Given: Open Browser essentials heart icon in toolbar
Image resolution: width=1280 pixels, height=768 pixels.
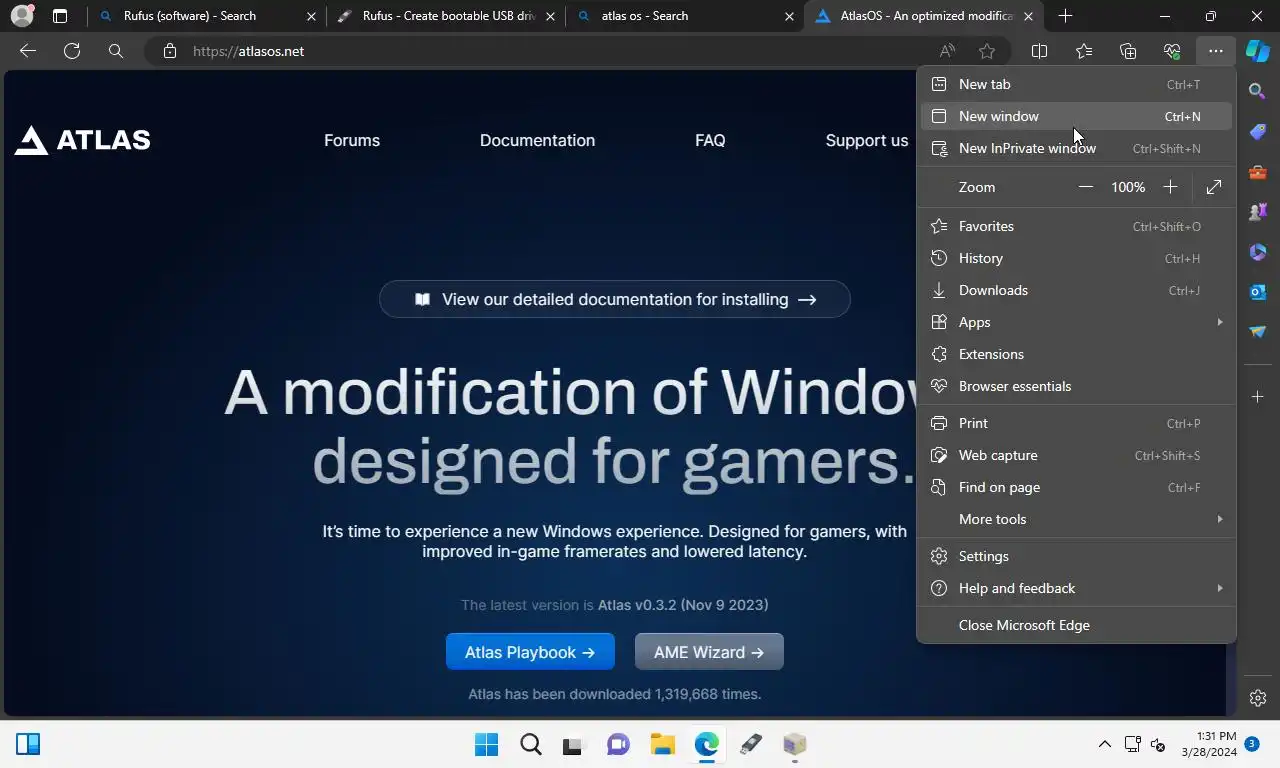Looking at the screenshot, I should click(1172, 51).
